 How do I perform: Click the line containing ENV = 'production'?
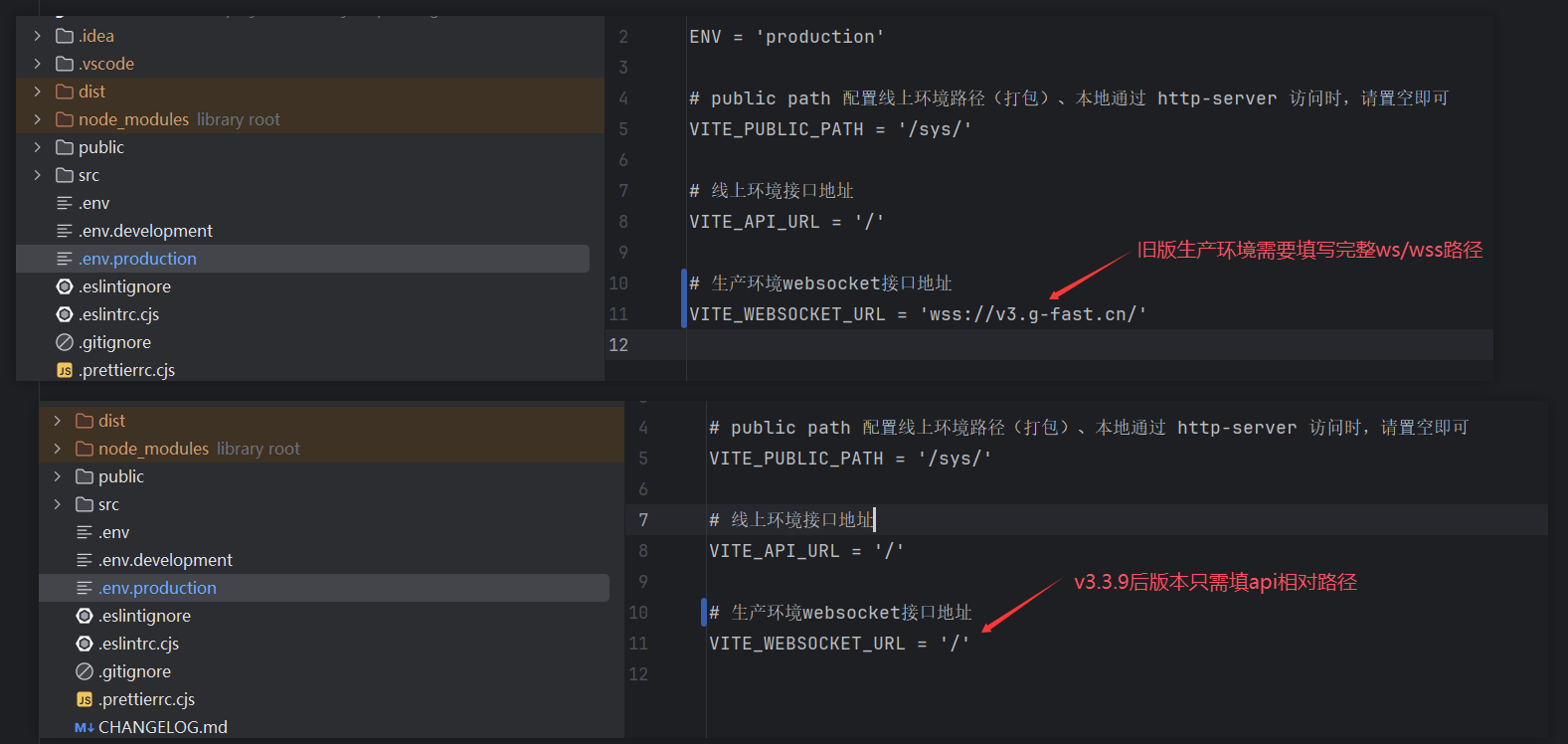pos(785,37)
